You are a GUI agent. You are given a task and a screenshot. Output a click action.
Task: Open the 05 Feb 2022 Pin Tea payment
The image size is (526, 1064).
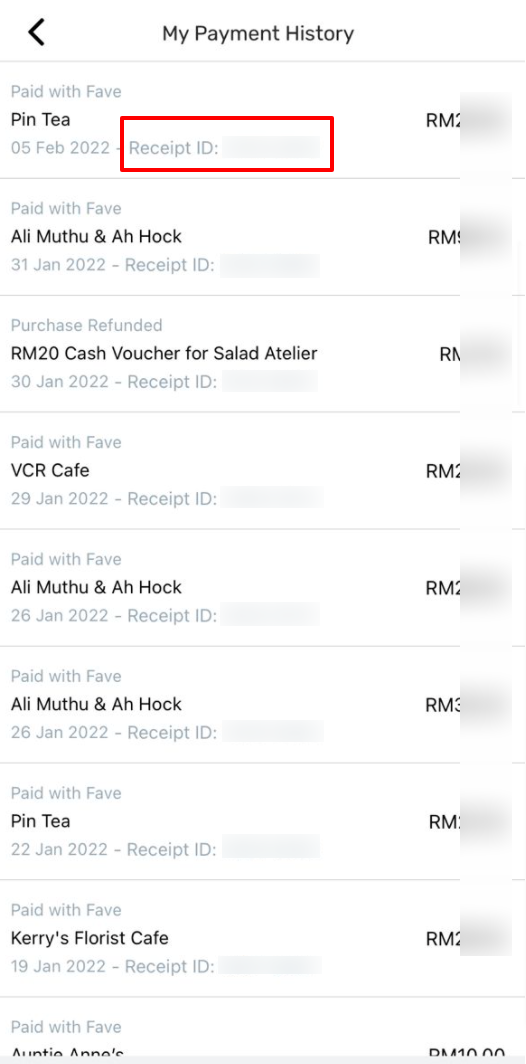coord(263,120)
